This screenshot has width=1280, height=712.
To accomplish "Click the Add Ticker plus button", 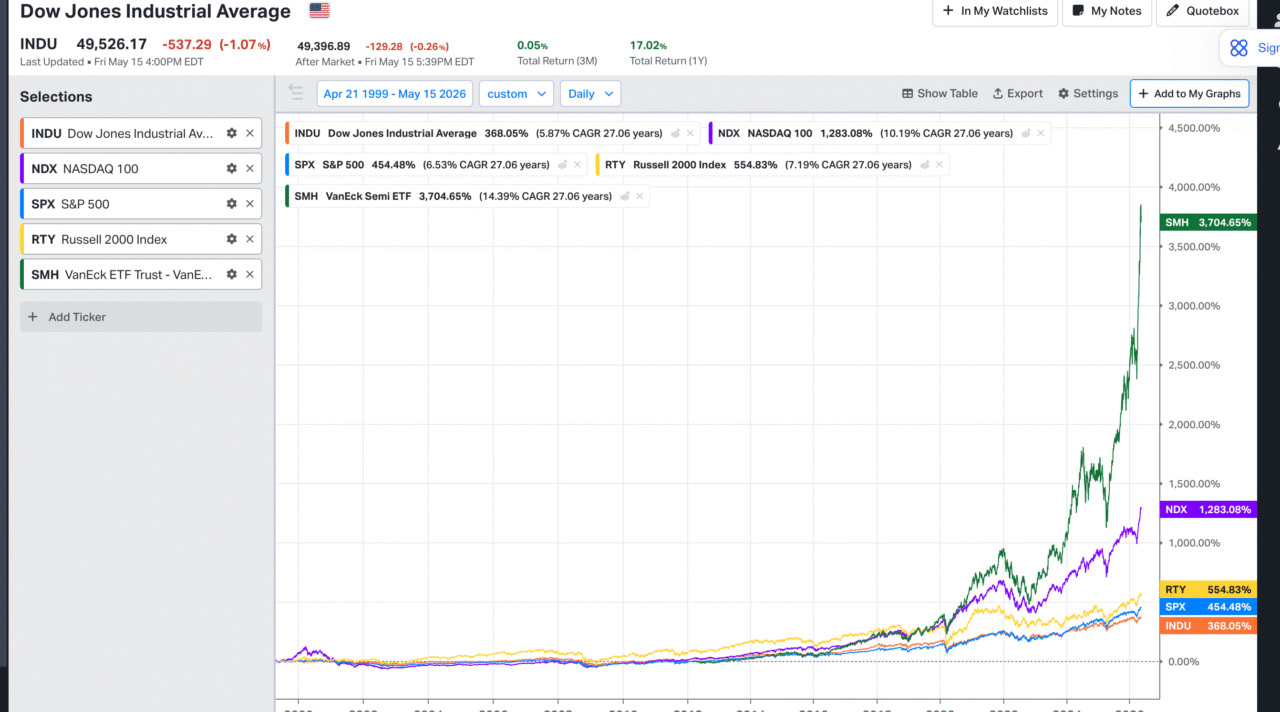I will pos(141,317).
